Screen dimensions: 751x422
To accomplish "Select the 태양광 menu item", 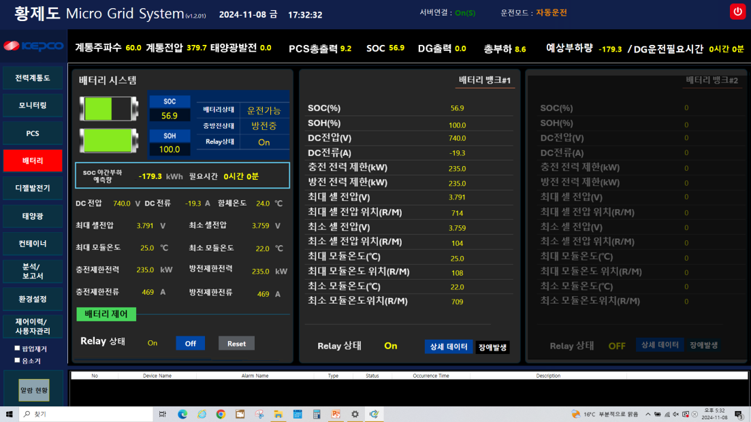I will (32, 216).
